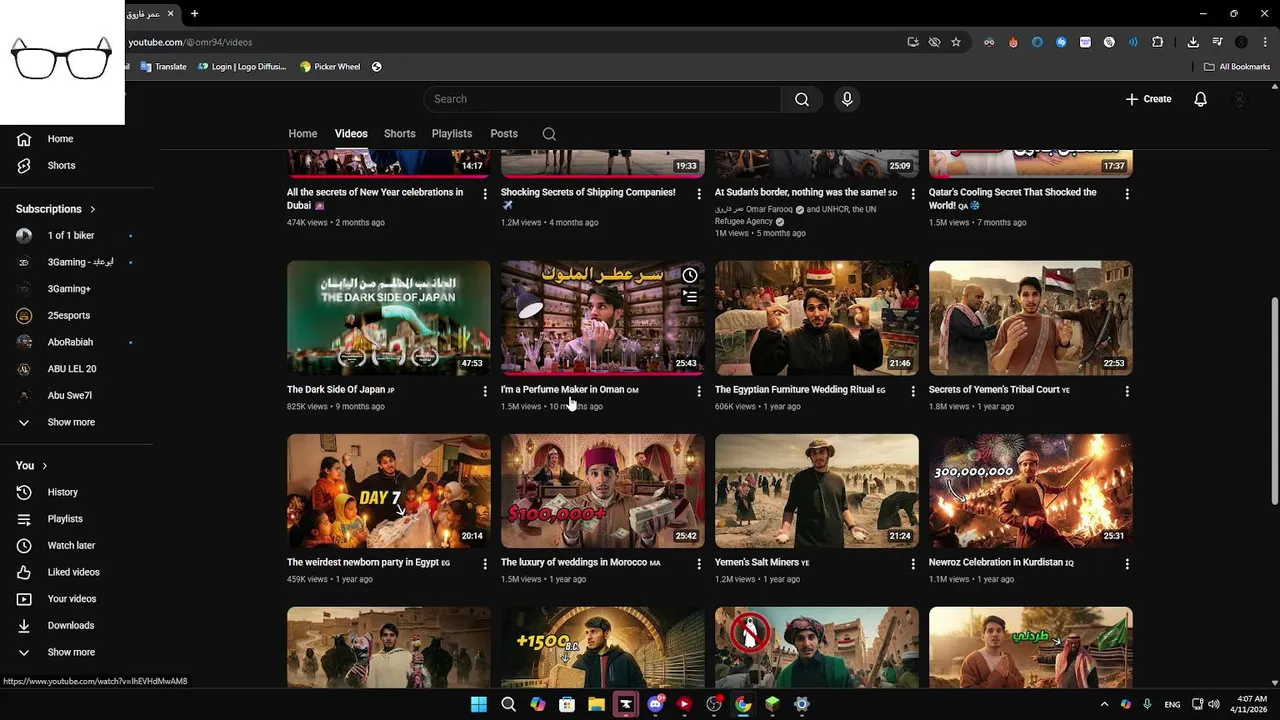
Task: Open options for Yemen's Salt Miners
Action: point(913,564)
